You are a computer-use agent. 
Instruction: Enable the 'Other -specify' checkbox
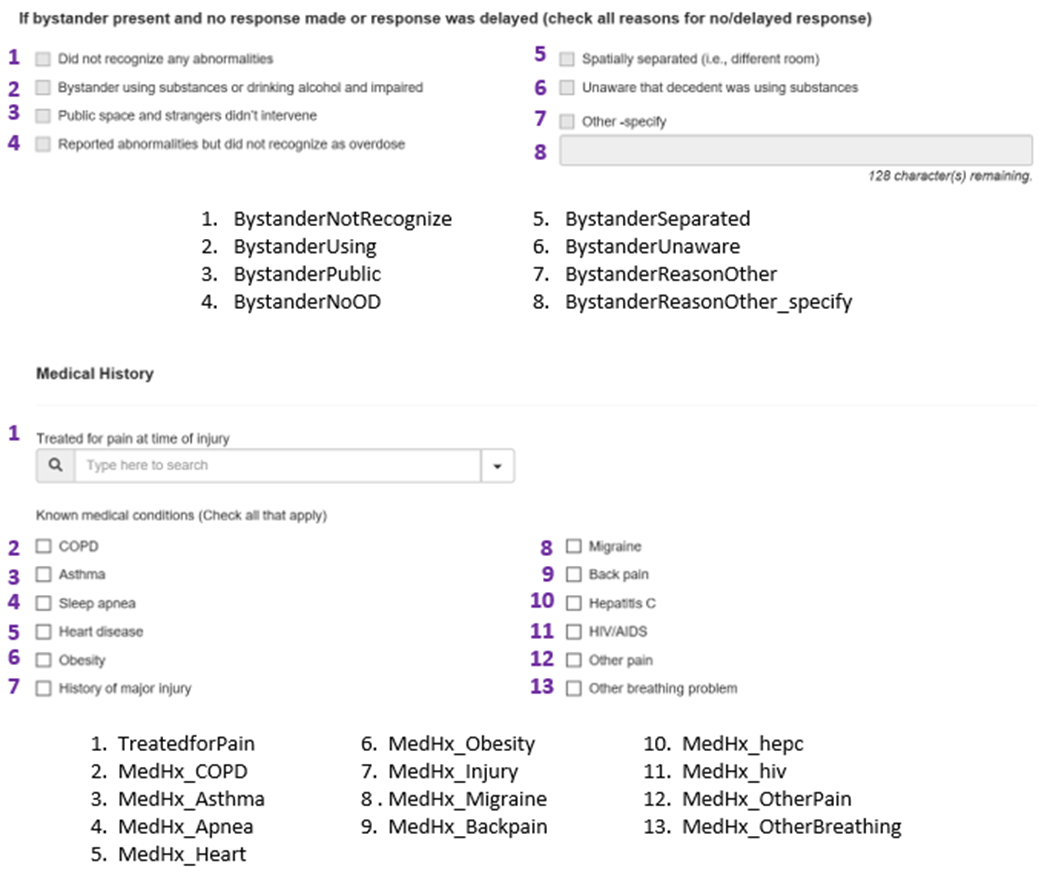tap(567, 121)
